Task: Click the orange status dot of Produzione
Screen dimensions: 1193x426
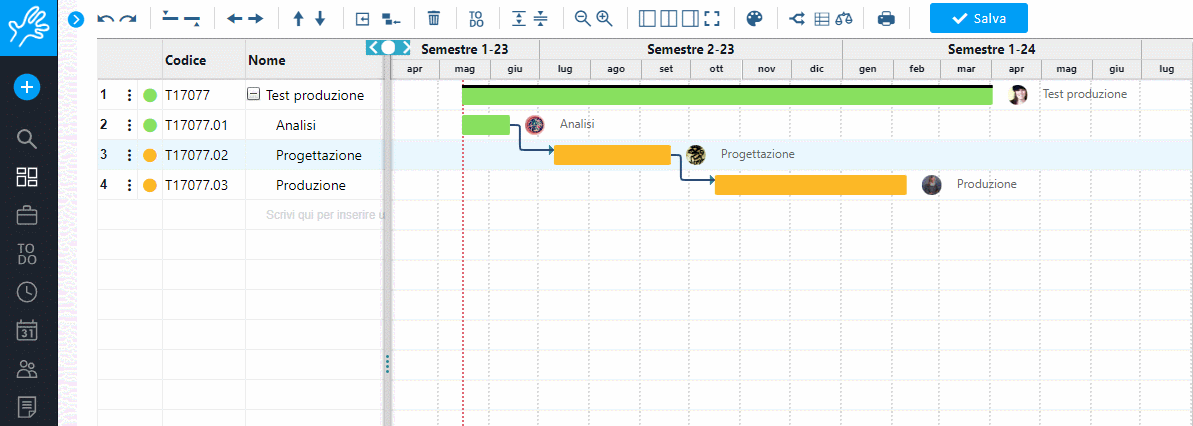Action: tap(150, 185)
